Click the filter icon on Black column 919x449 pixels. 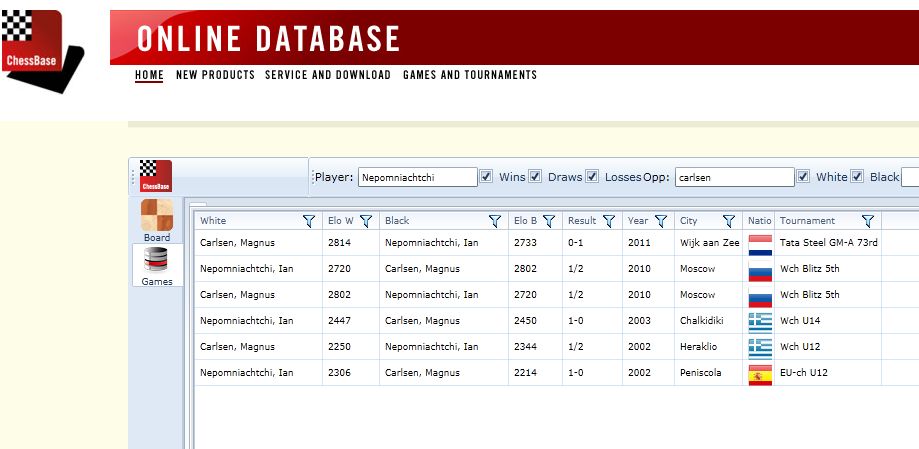click(x=494, y=221)
